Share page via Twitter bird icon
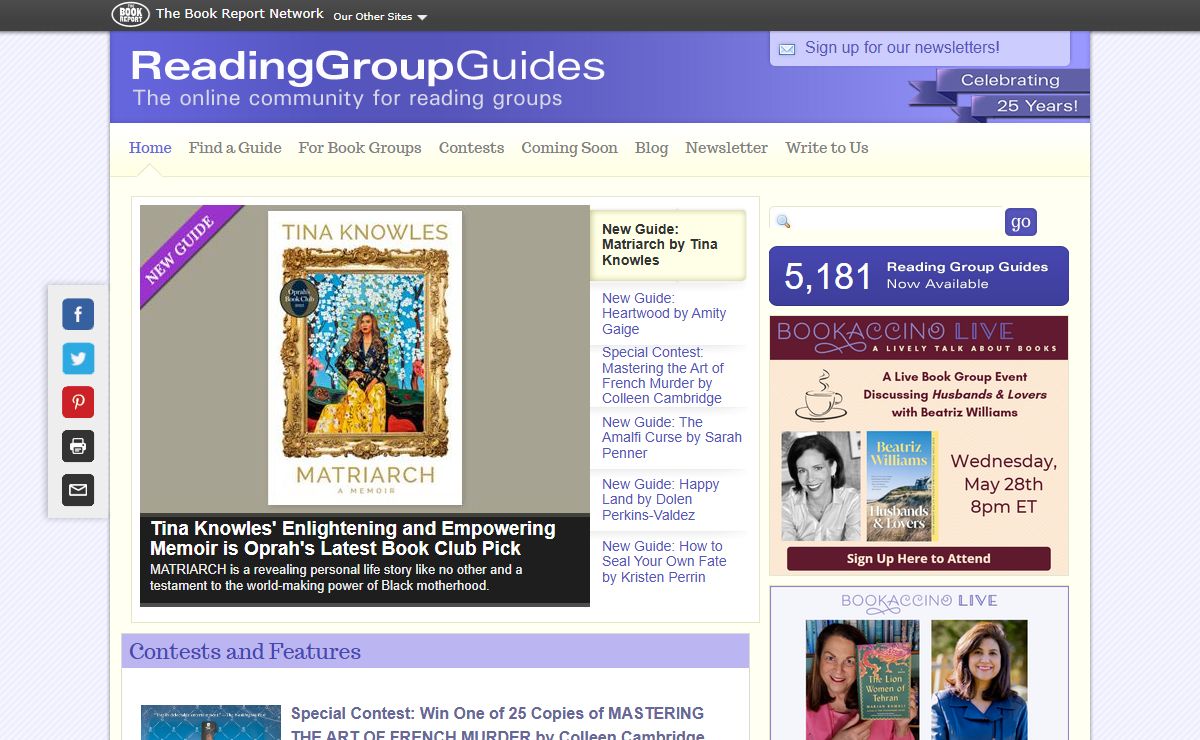 coord(78,358)
